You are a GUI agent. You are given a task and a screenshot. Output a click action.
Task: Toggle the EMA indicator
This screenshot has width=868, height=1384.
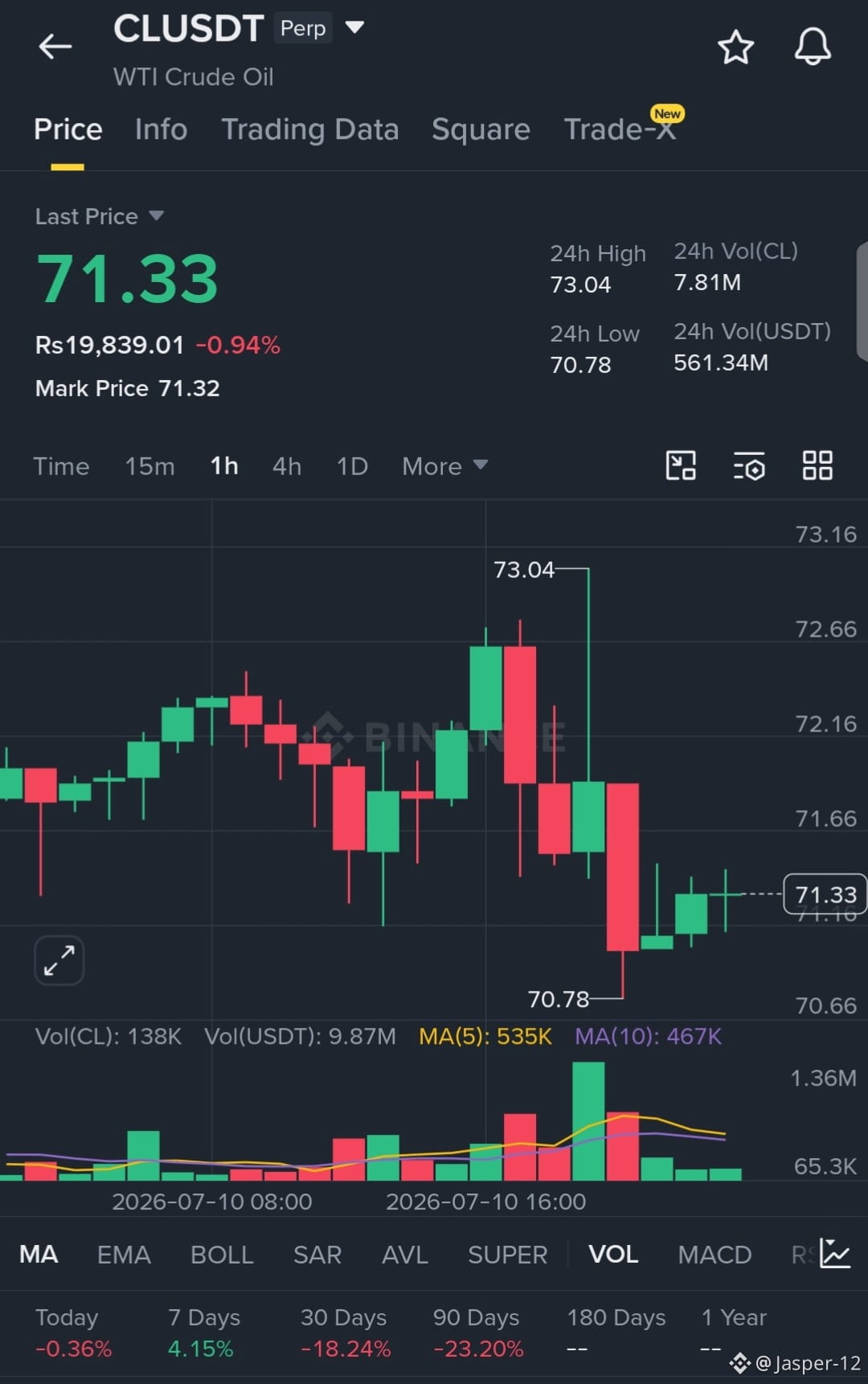click(124, 1254)
